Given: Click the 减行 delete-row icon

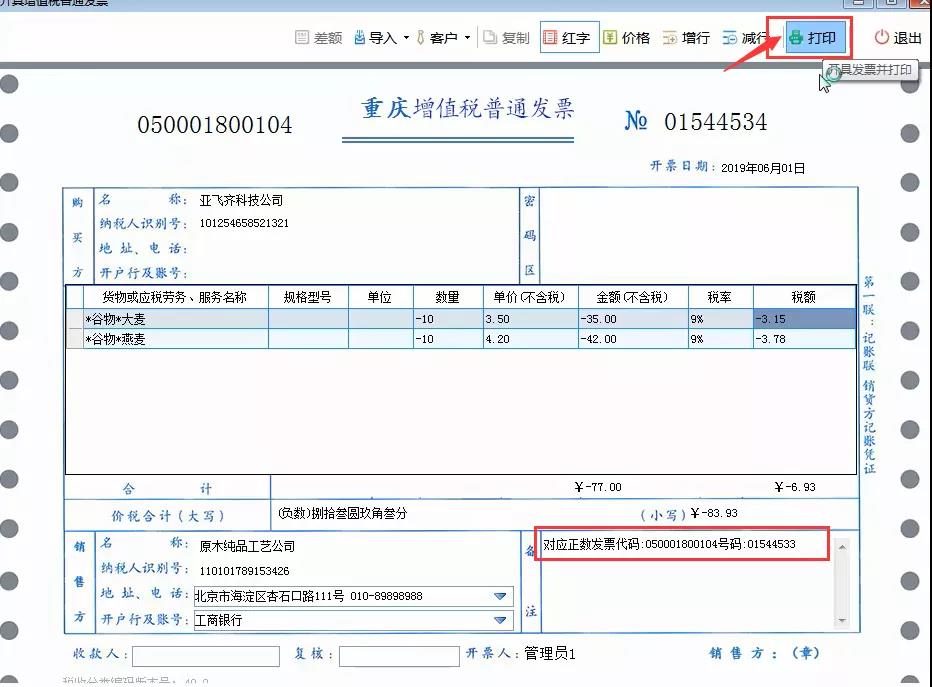Looking at the screenshot, I should click(x=745, y=37).
